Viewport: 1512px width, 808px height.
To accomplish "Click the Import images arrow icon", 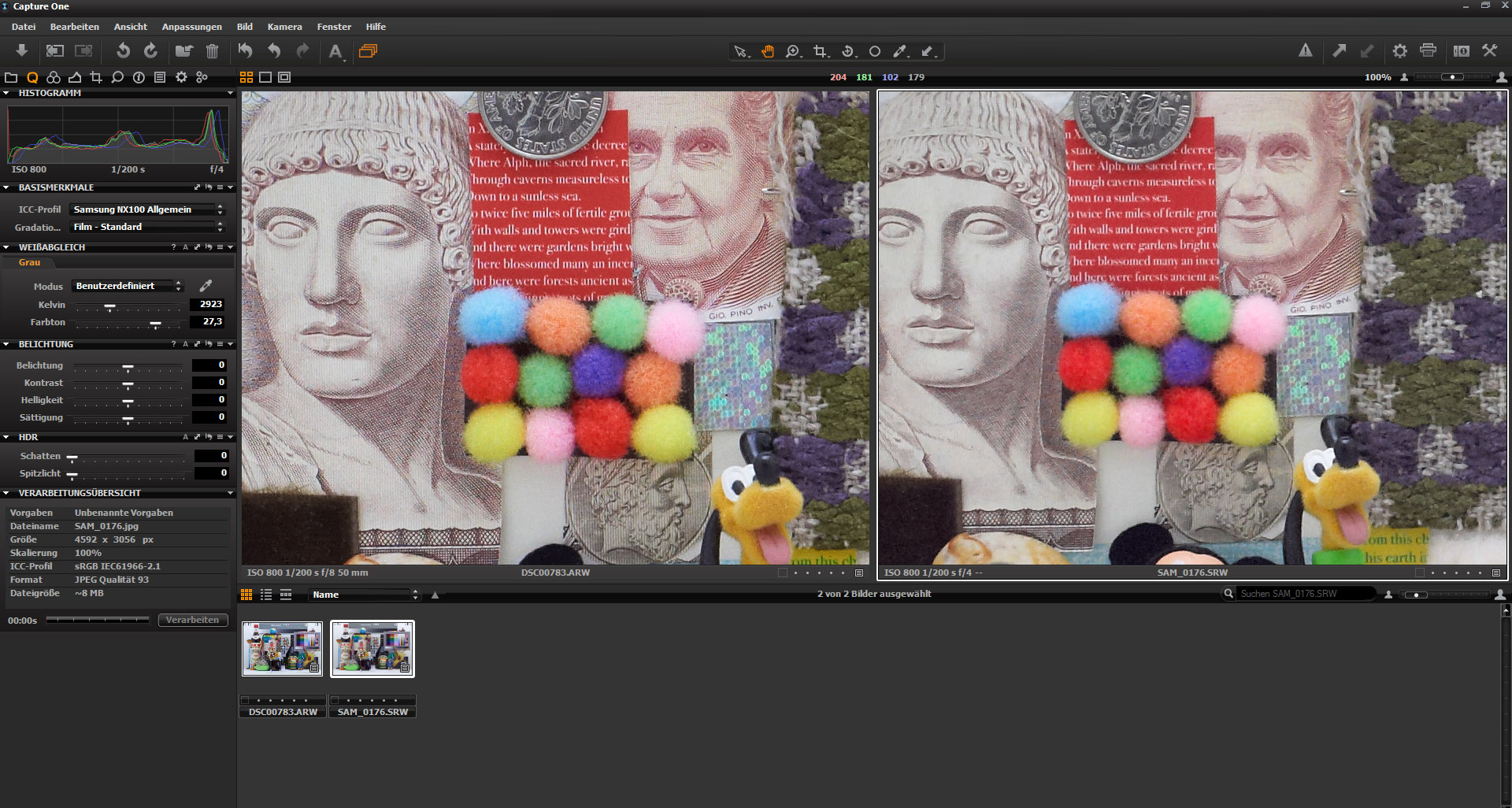I will click(x=22, y=51).
